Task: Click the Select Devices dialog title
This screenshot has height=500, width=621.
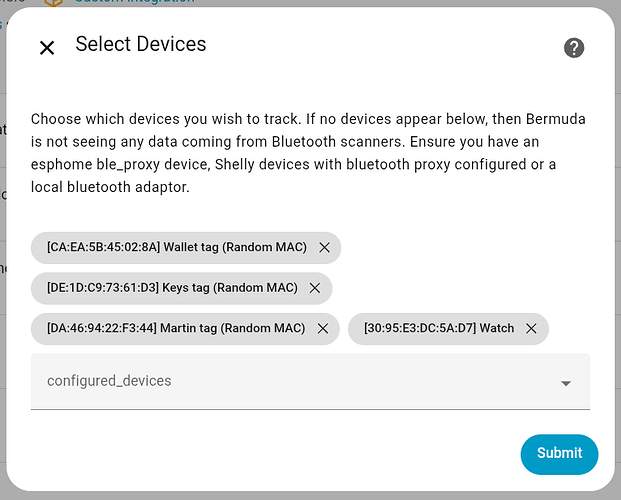Action: click(x=141, y=44)
